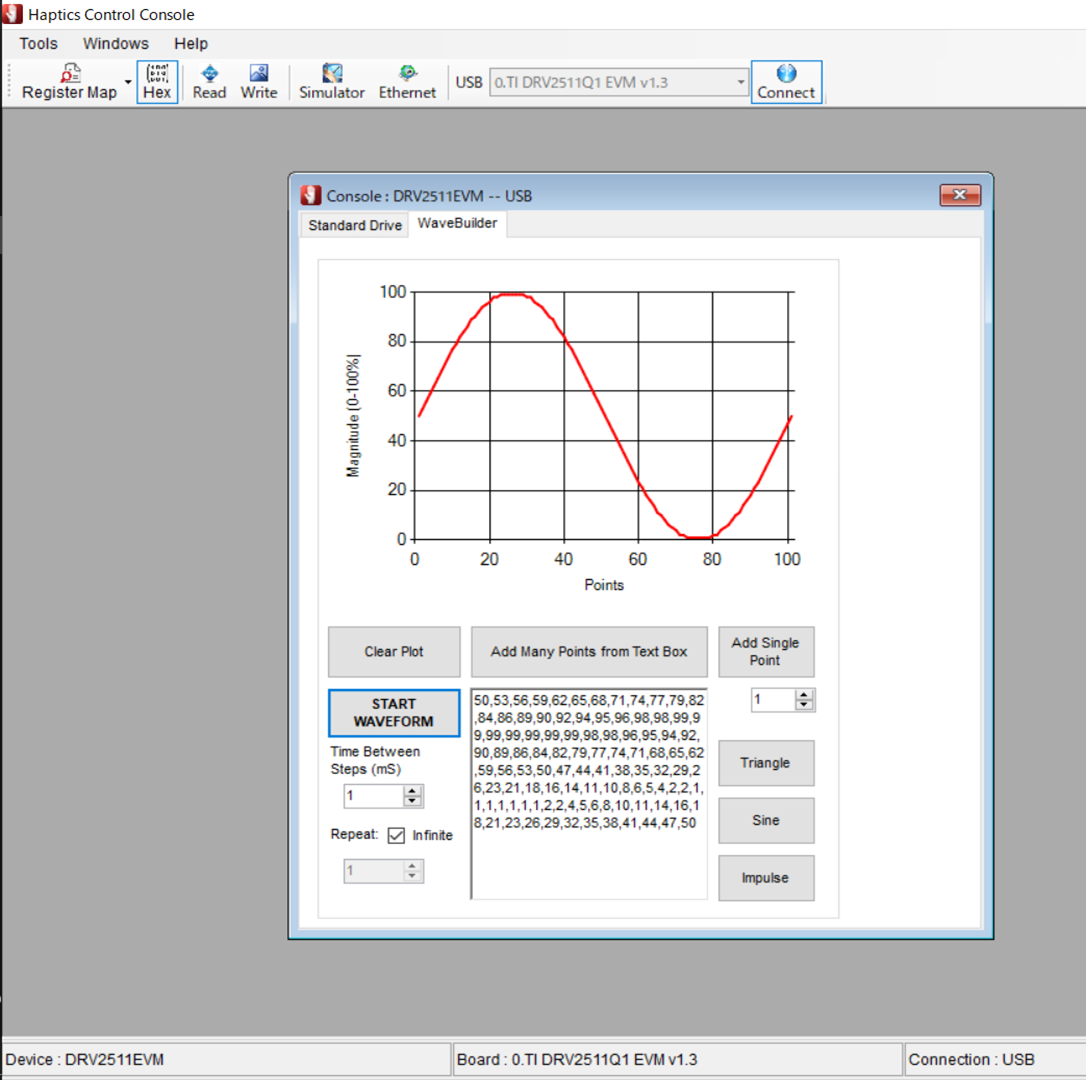Click the START WAVEFORM button

click(x=394, y=713)
